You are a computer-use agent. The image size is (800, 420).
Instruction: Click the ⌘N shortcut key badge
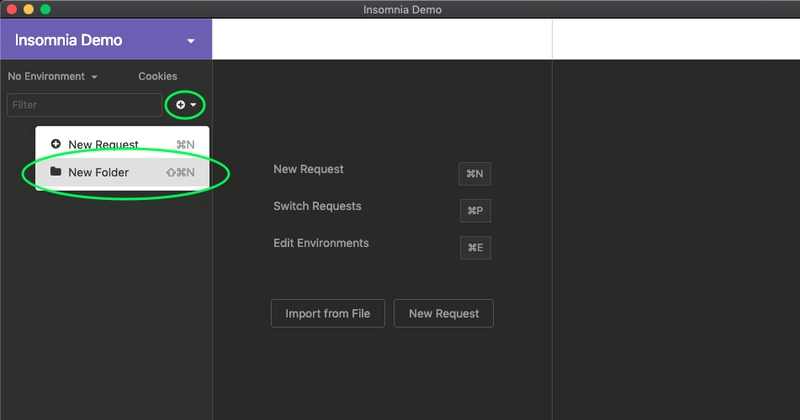tap(474, 174)
